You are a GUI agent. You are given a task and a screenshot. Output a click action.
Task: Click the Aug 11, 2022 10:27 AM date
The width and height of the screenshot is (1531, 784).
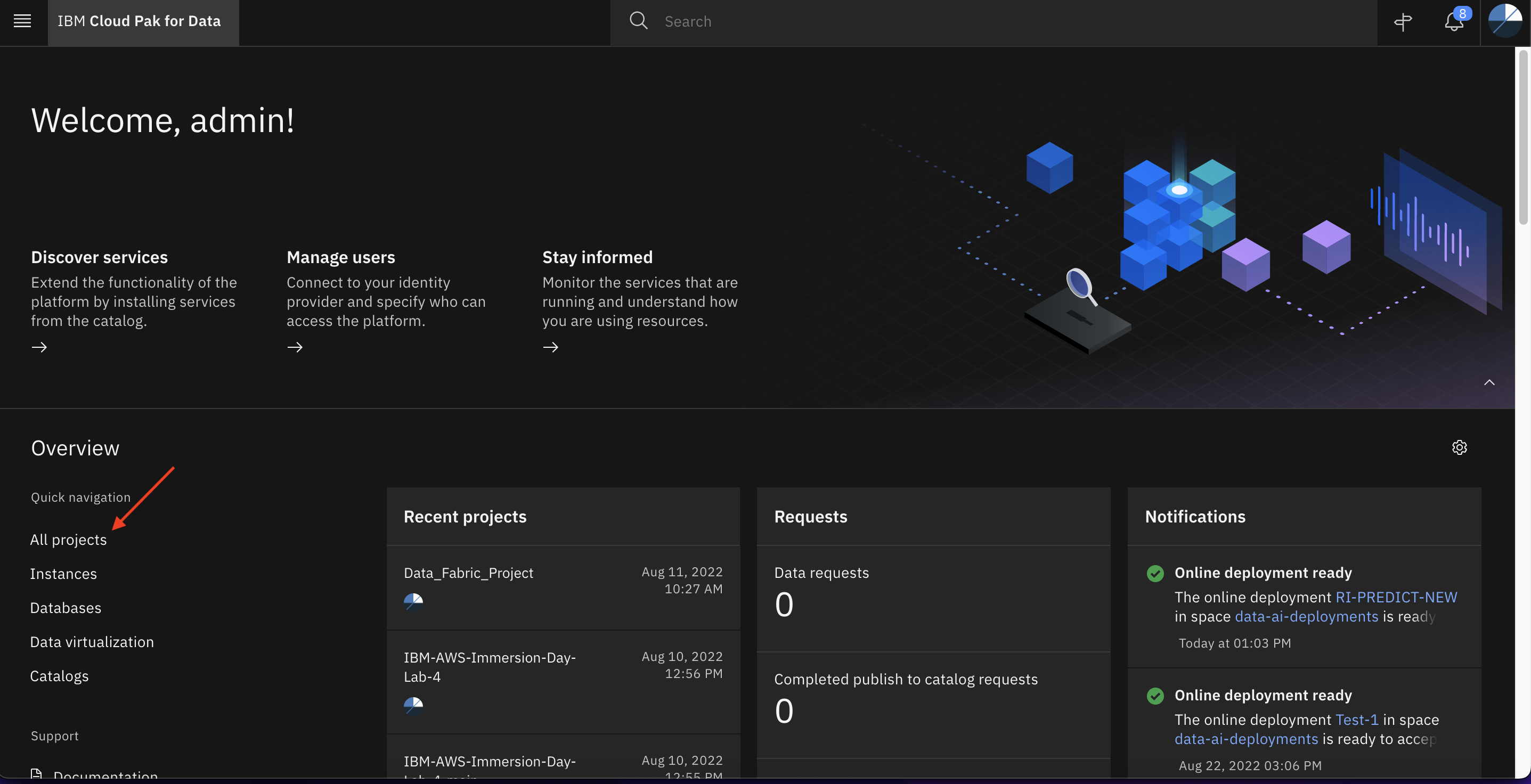[x=682, y=580]
